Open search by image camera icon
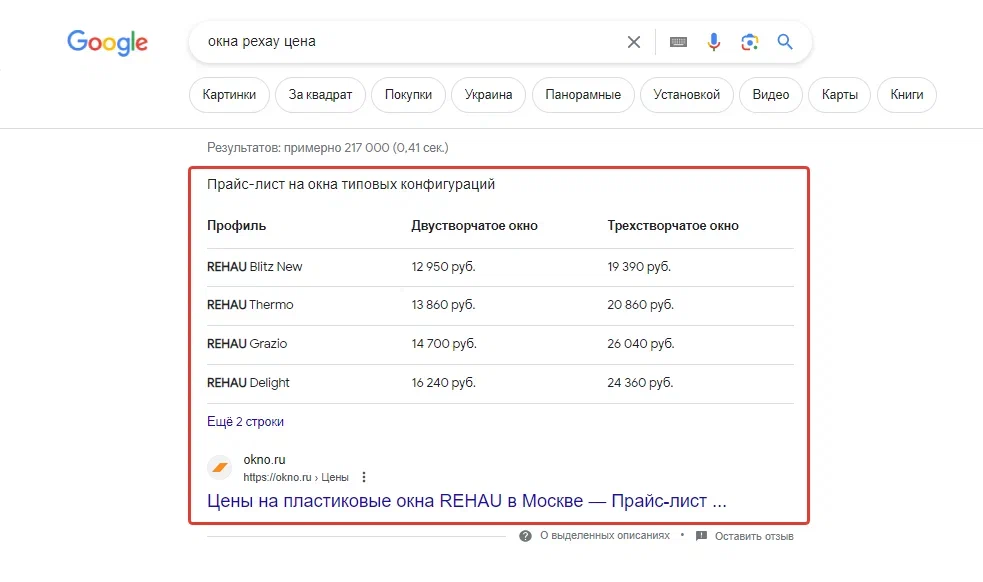983x582 pixels. tap(750, 42)
